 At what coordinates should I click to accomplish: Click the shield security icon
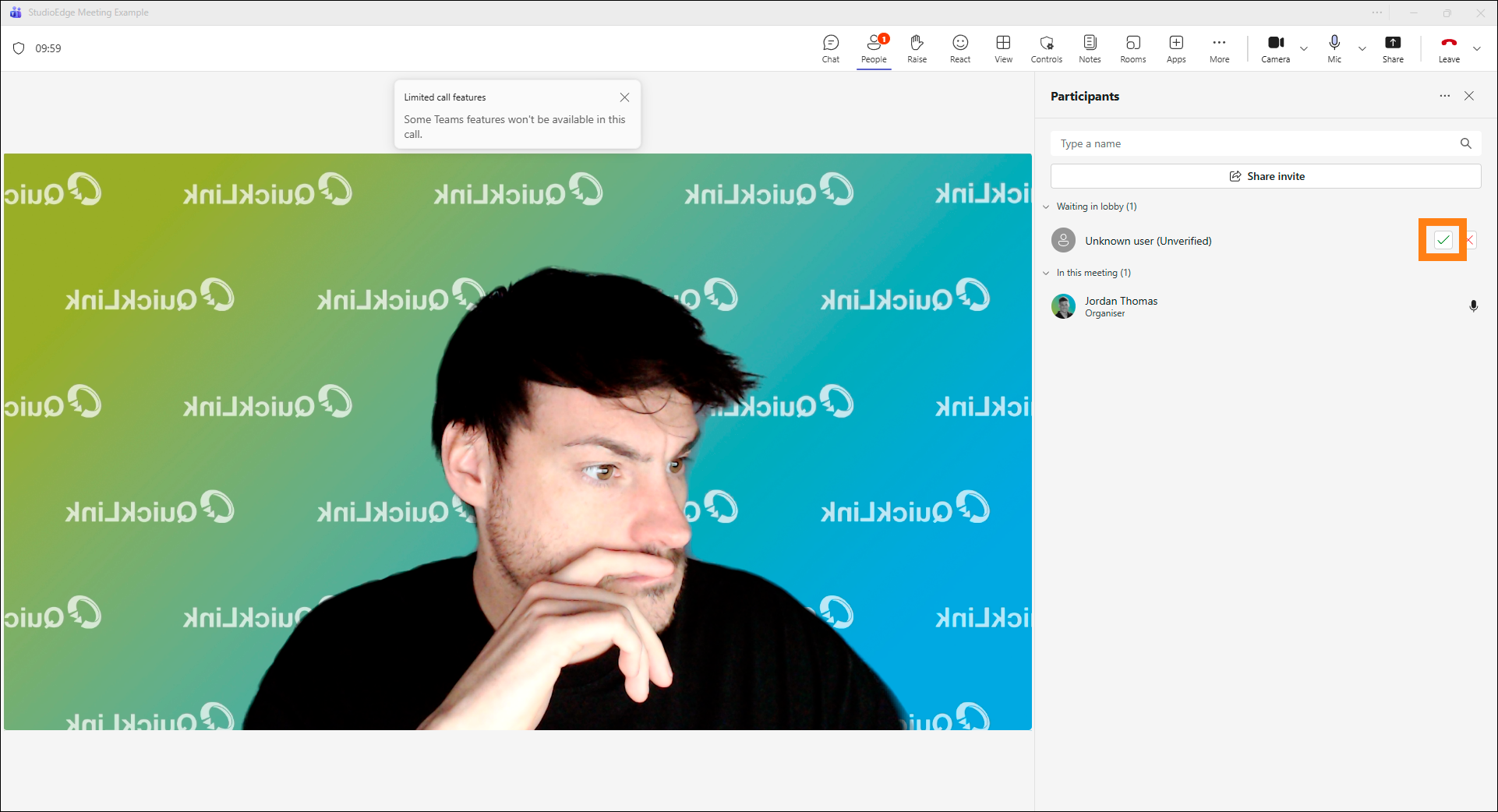[x=19, y=48]
